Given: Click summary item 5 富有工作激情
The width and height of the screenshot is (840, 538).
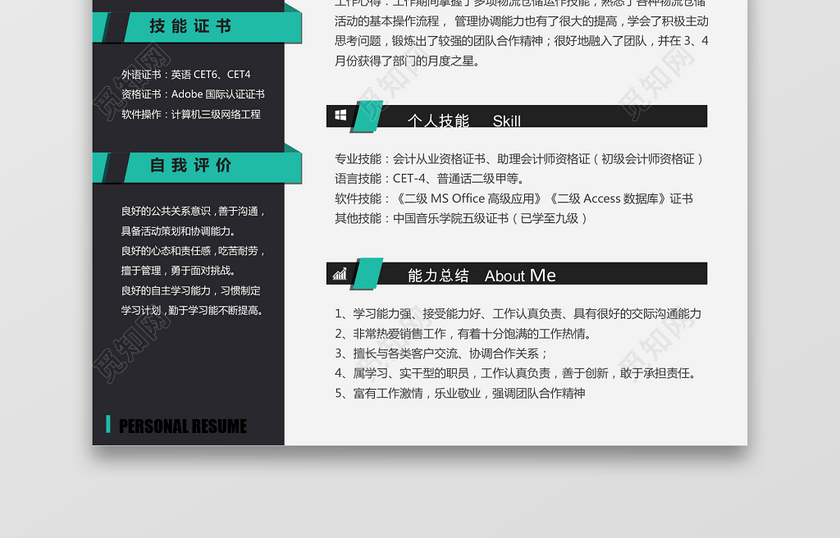Looking at the screenshot, I should tap(460, 393).
